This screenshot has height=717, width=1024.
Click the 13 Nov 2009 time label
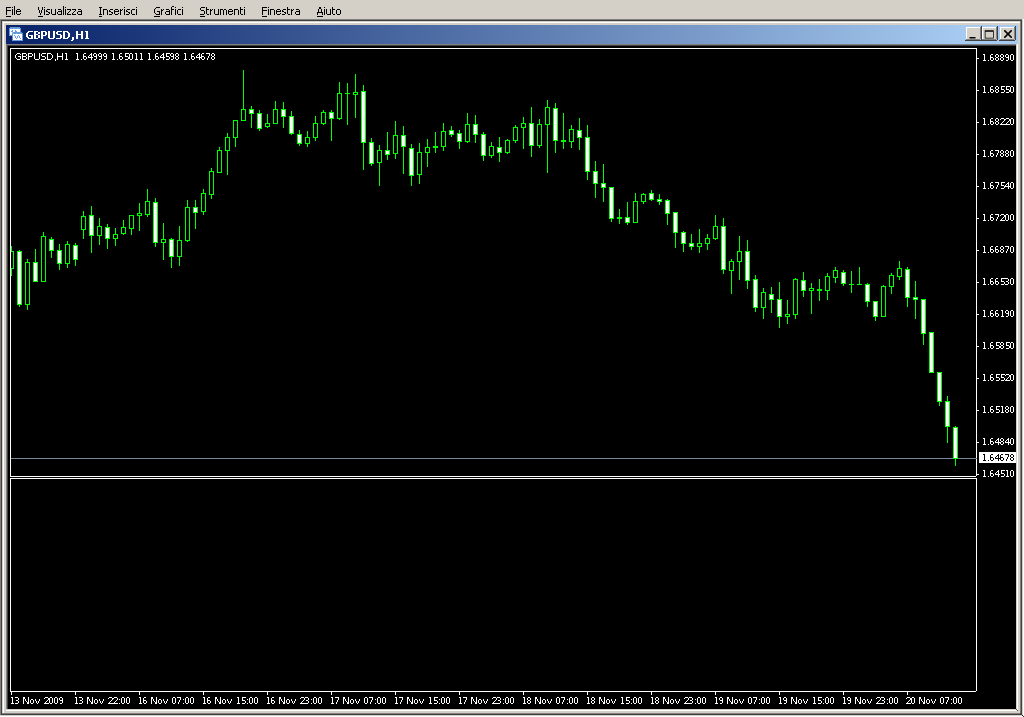coord(37,701)
